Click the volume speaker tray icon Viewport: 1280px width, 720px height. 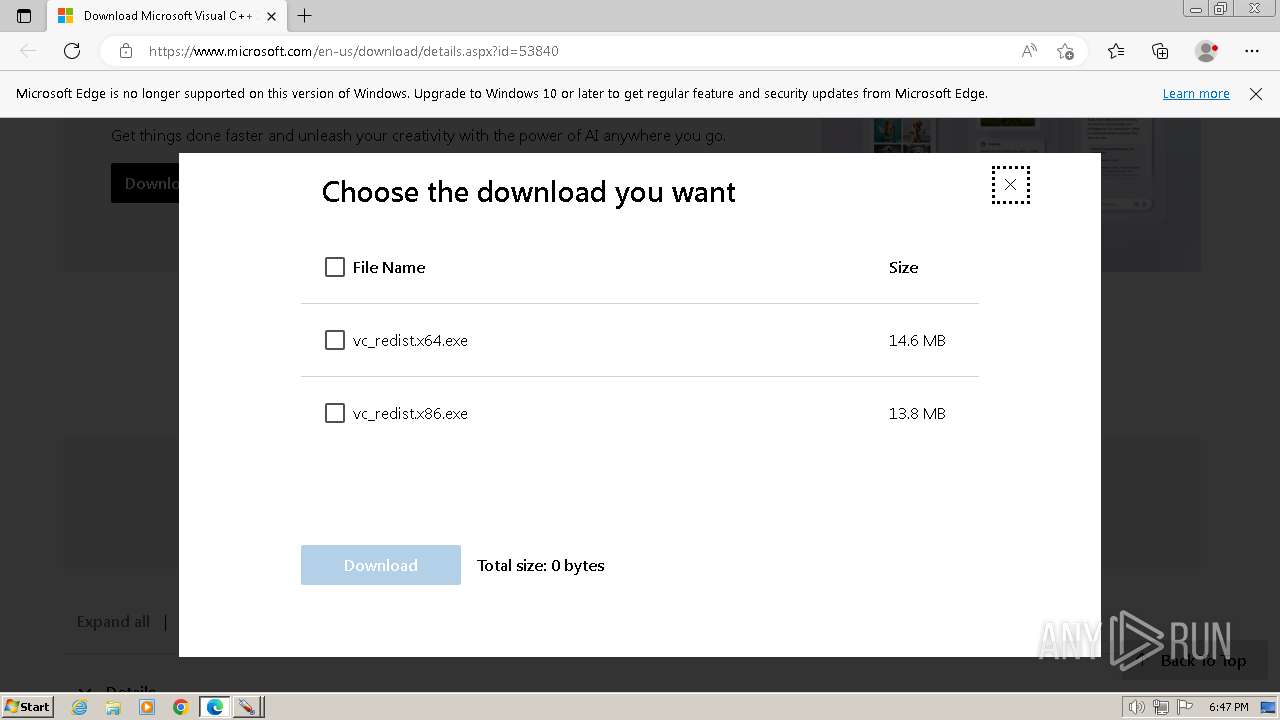click(1136, 707)
